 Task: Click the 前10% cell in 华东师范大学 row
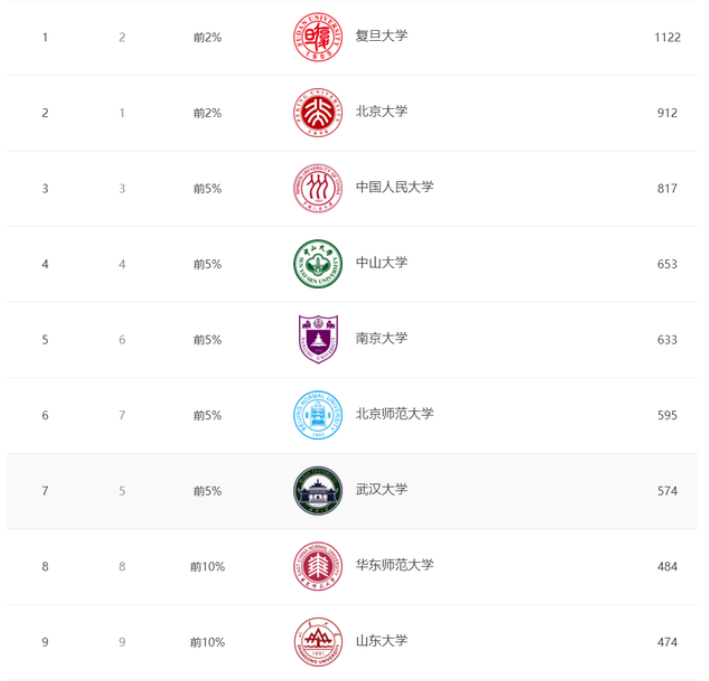(207, 567)
